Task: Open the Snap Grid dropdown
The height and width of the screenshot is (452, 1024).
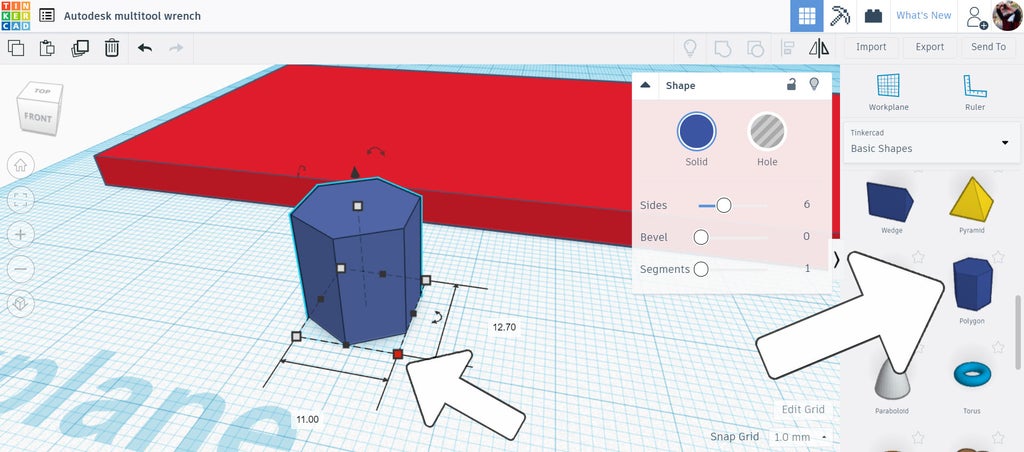Action: coord(801,436)
